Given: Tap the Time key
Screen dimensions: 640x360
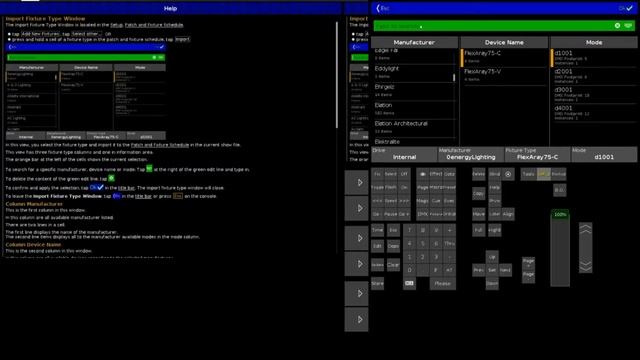Looking at the screenshot, I should [378, 230].
